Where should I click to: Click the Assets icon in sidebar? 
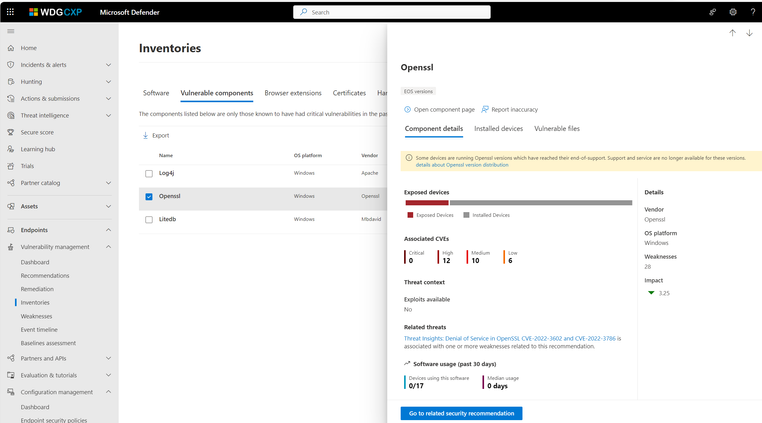point(11,206)
